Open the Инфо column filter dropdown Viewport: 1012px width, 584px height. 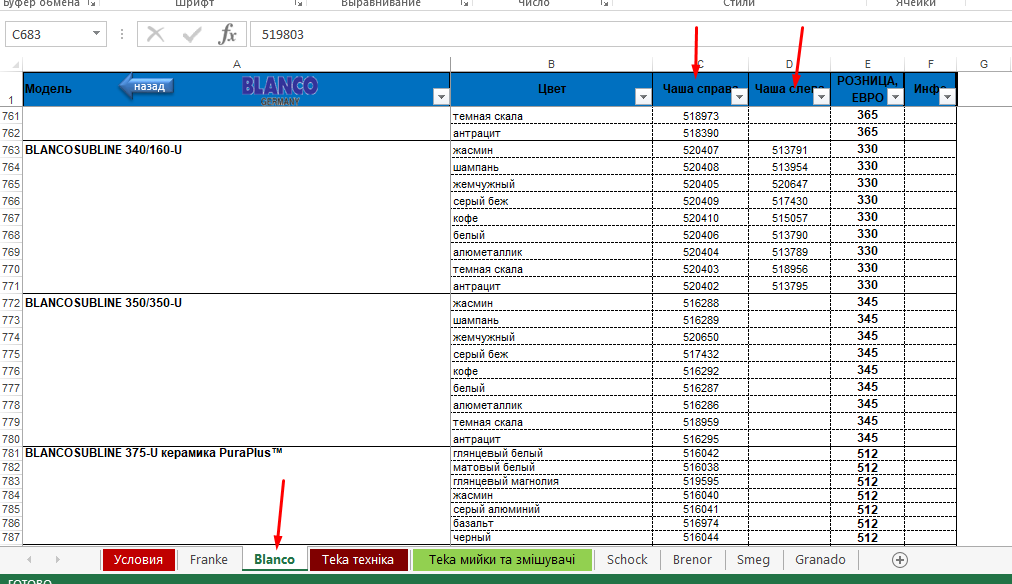pyautogui.click(x=947, y=97)
